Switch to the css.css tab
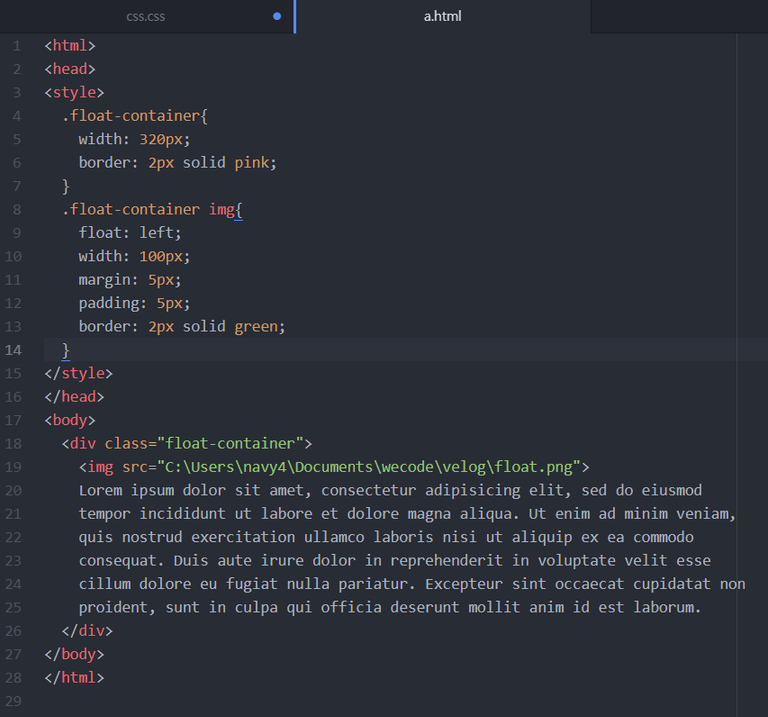Viewport: 768px width, 717px height. [145, 17]
